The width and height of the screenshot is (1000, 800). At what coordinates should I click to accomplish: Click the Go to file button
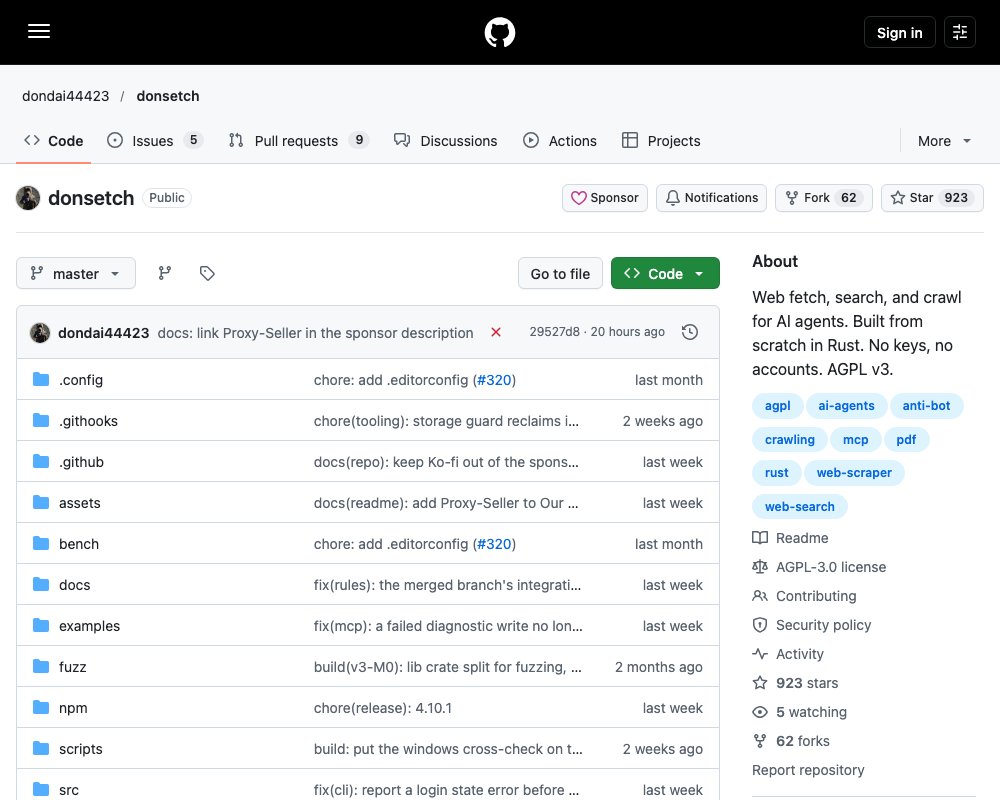coord(560,274)
